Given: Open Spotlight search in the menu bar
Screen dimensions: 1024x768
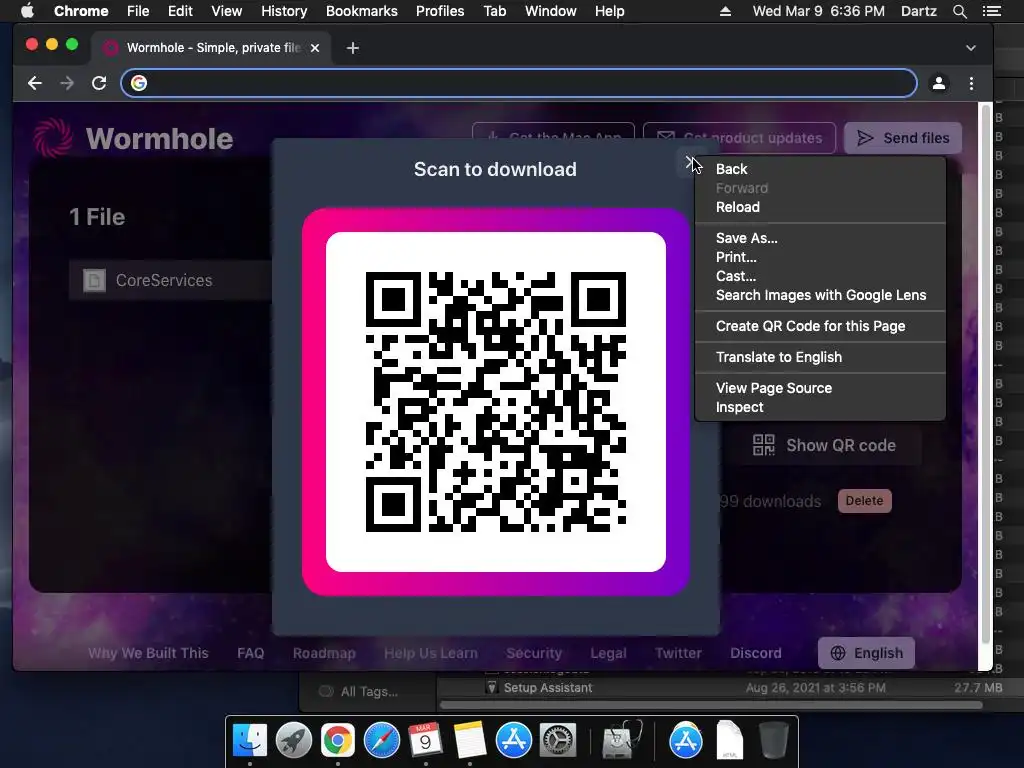Looking at the screenshot, I should pos(959,11).
